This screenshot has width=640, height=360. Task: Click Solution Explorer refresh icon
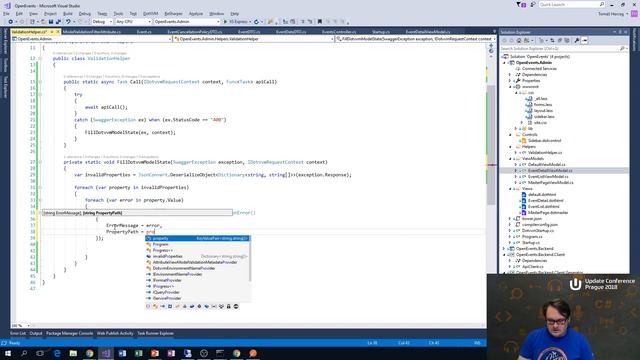(x=552, y=40)
